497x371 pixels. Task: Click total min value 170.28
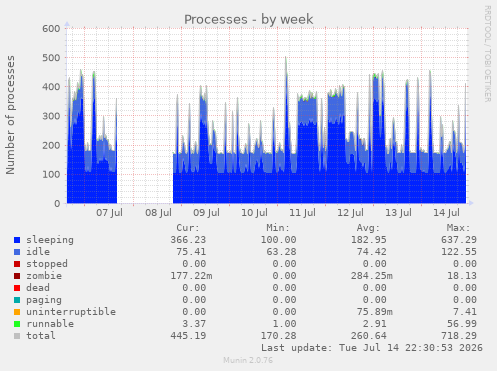pos(278,336)
